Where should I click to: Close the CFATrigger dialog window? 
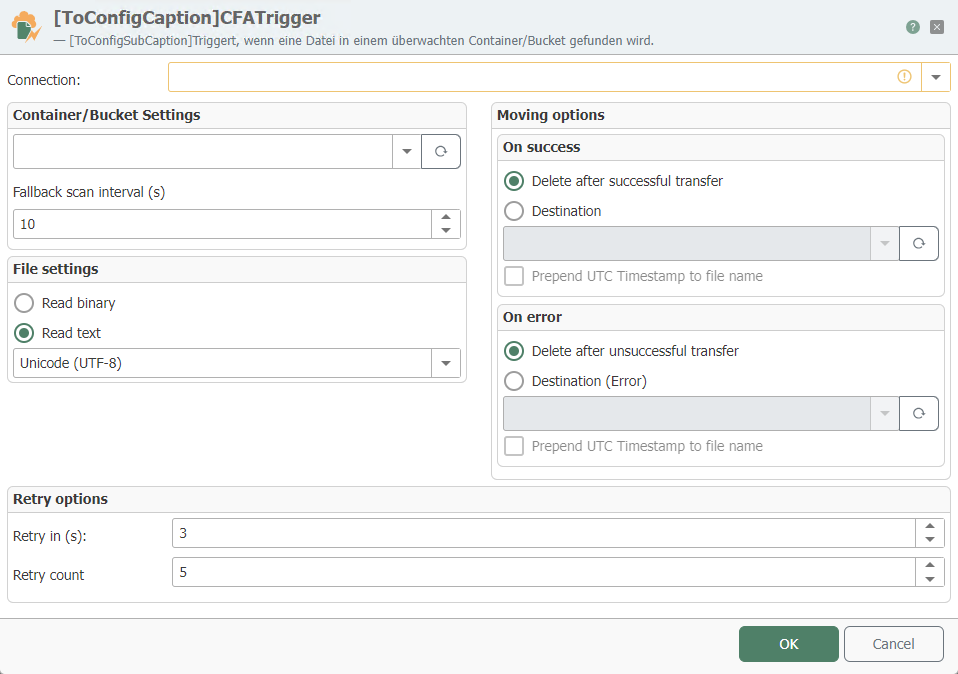(x=937, y=27)
